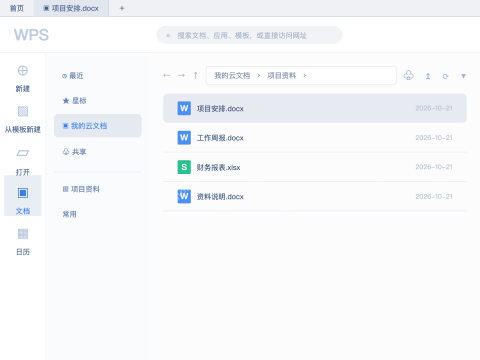Image resolution: width=480 pixels, height=360 pixels.
Task: Click the date of 财务报表.xlsx
Action: [x=434, y=167]
